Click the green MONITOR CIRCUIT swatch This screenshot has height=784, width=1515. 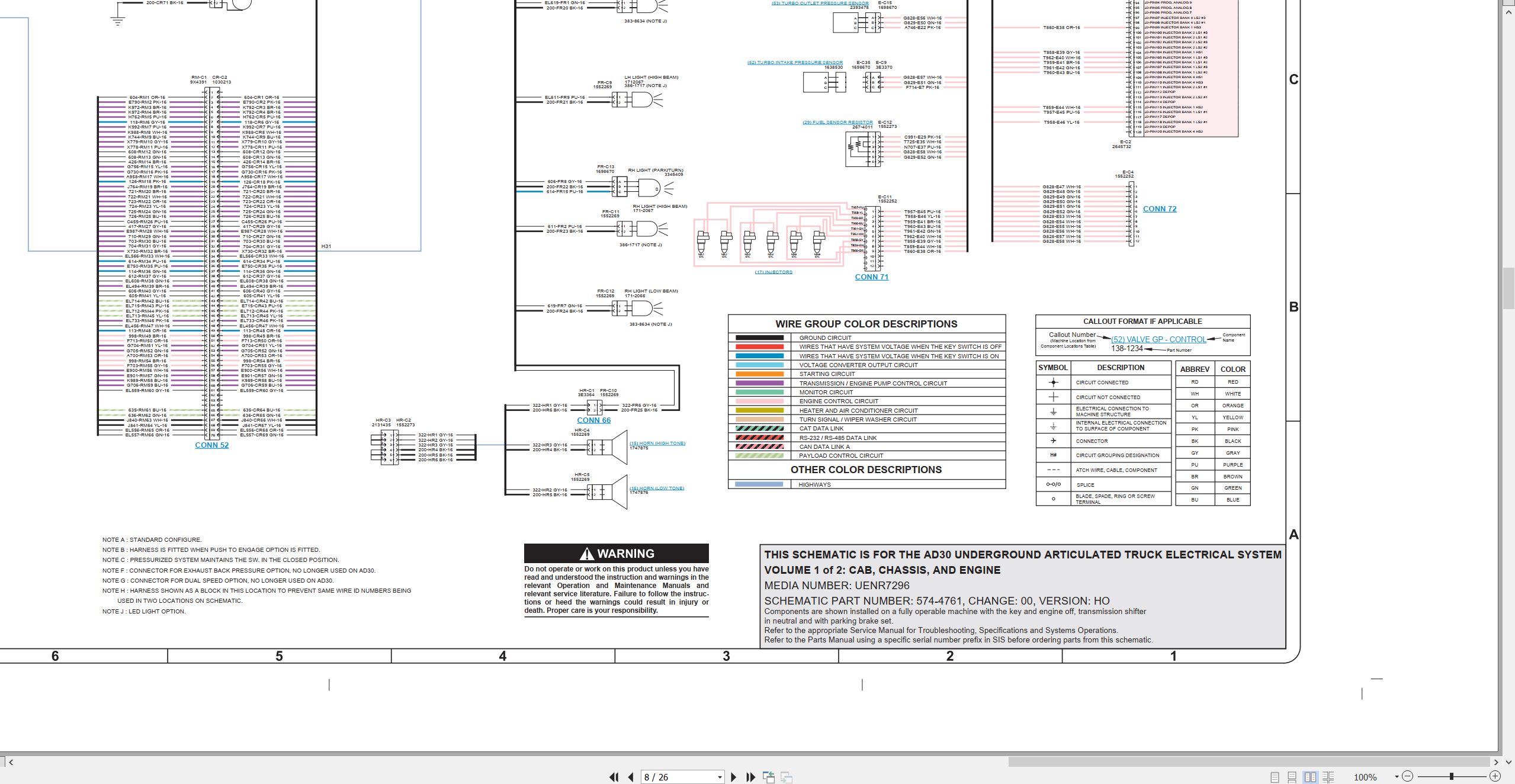coord(759,393)
